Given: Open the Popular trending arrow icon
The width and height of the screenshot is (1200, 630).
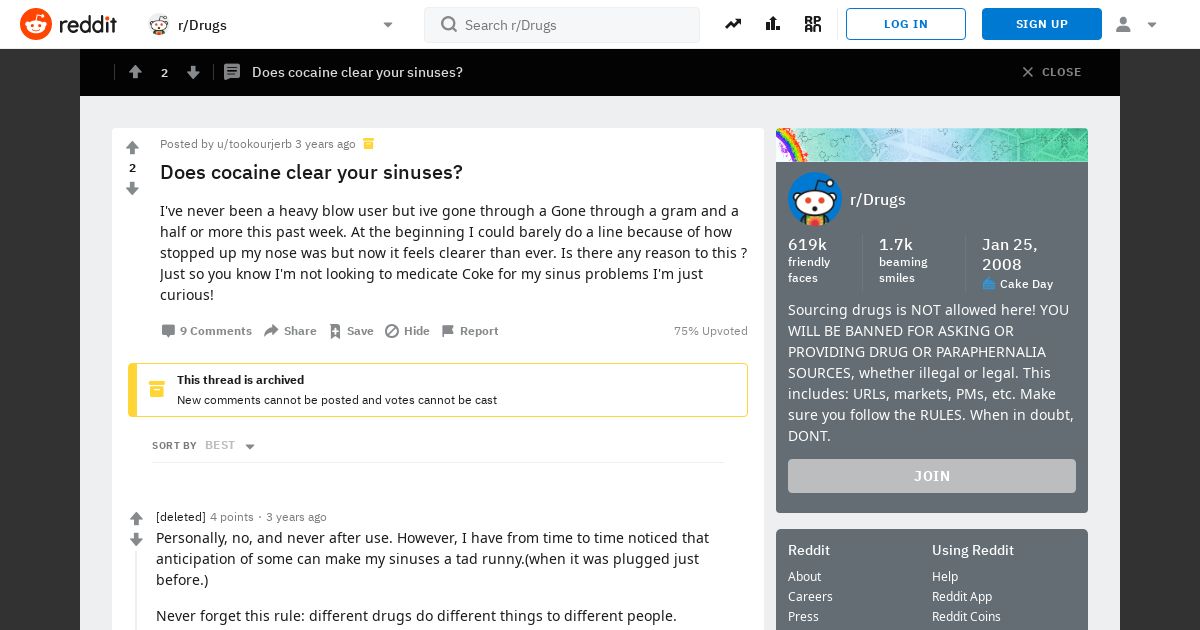Looking at the screenshot, I should coord(733,24).
